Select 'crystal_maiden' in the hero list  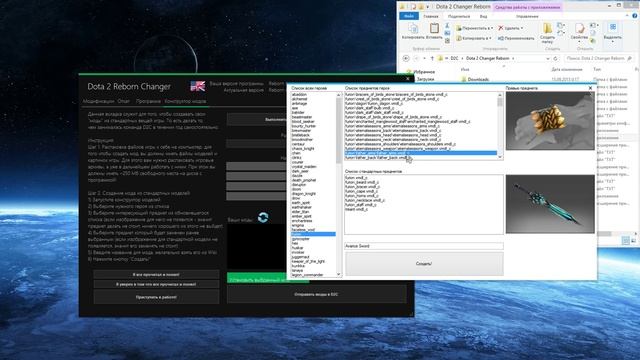[304, 167]
